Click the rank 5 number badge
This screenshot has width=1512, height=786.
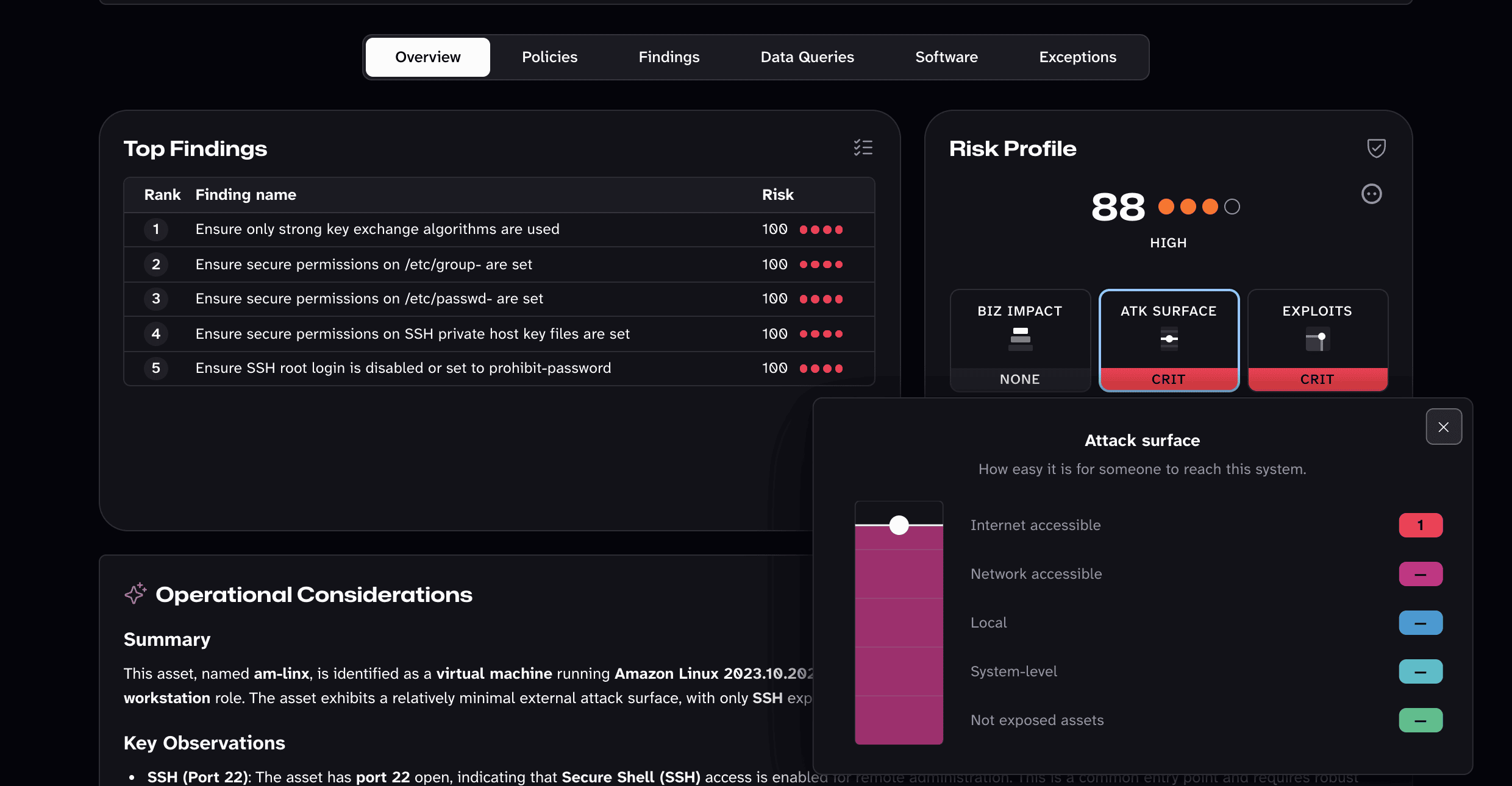click(156, 368)
